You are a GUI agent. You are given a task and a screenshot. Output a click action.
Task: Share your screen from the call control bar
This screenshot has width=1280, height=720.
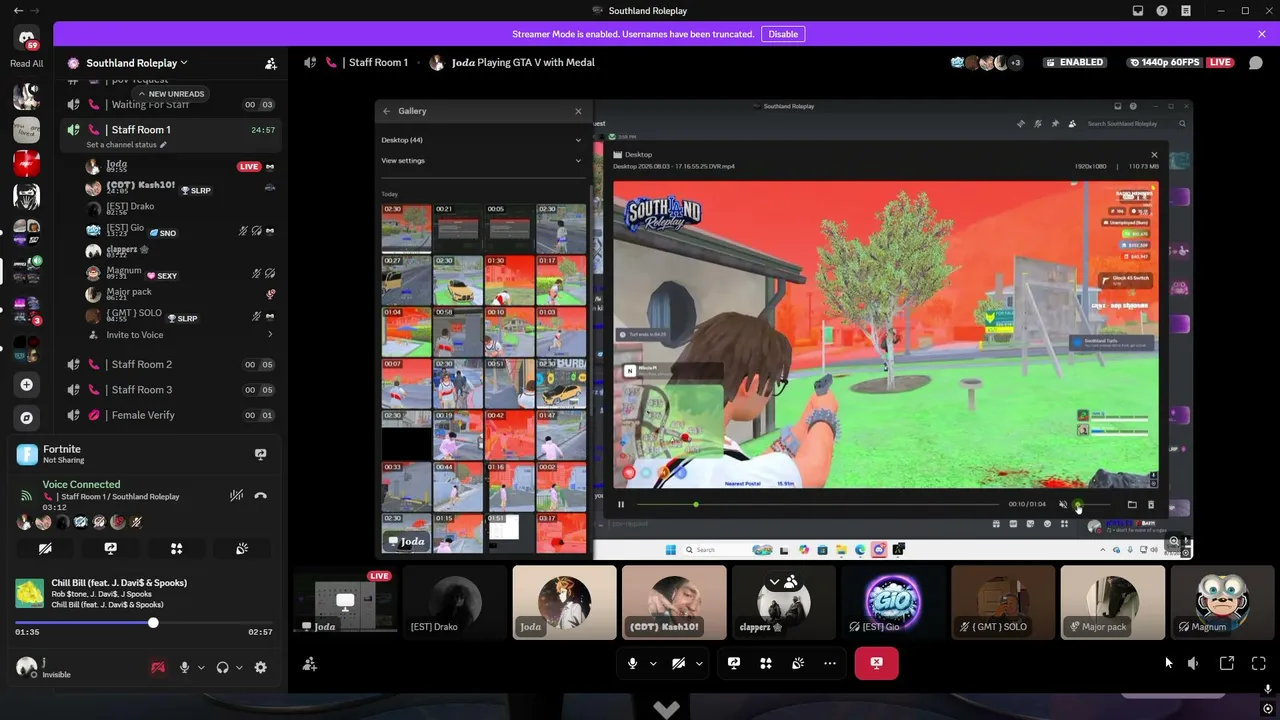(x=734, y=663)
